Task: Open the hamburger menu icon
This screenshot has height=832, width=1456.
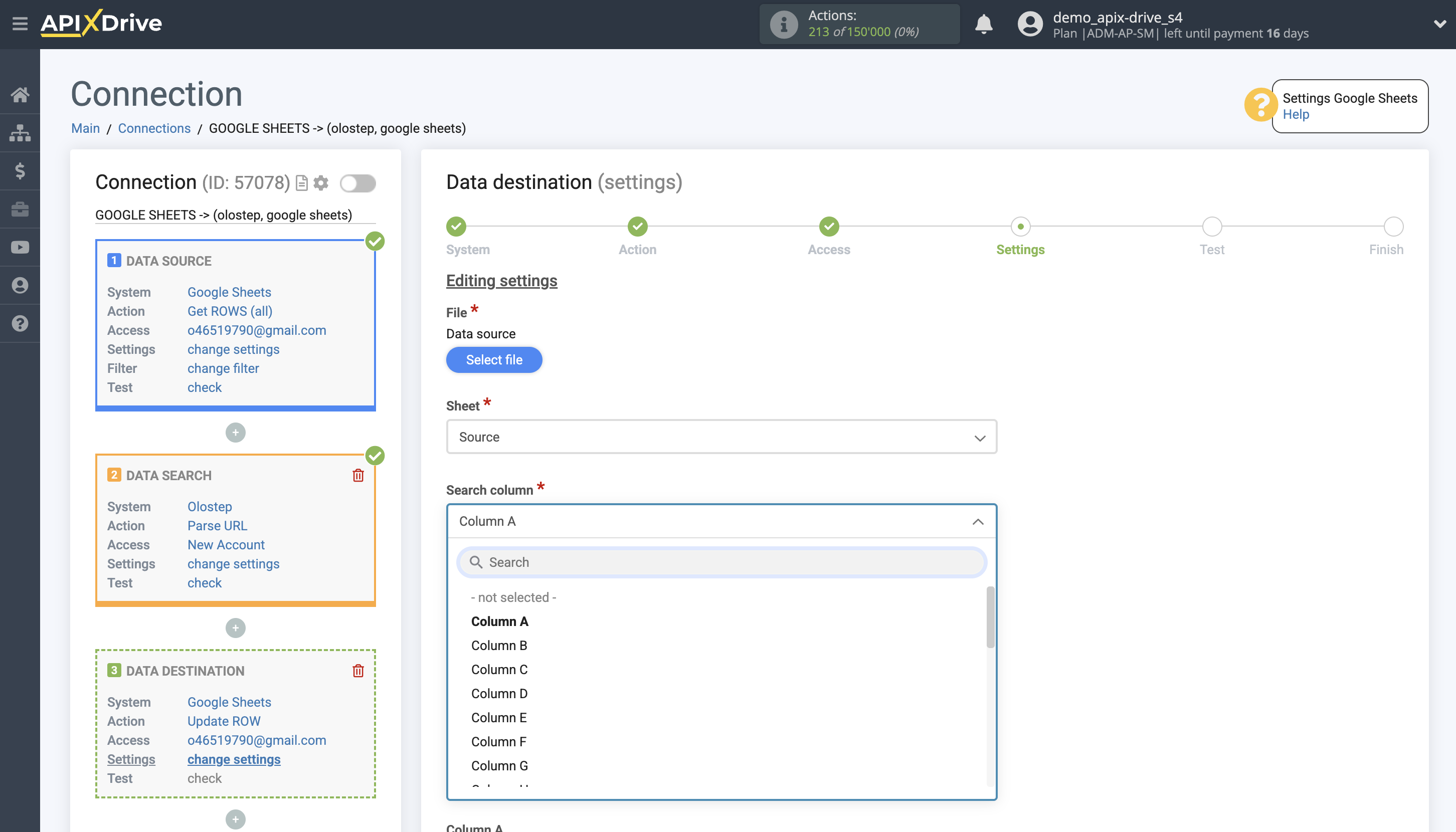Action: (20, 24)
